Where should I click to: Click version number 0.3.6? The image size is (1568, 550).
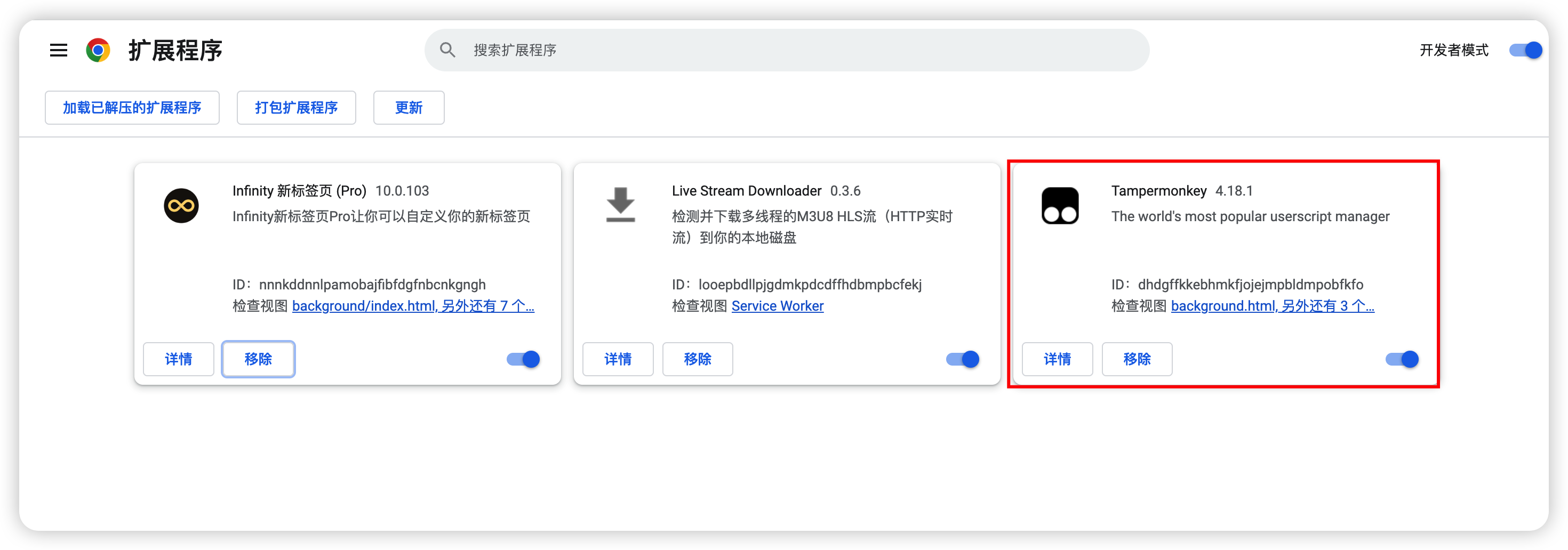tap(845, 191)
